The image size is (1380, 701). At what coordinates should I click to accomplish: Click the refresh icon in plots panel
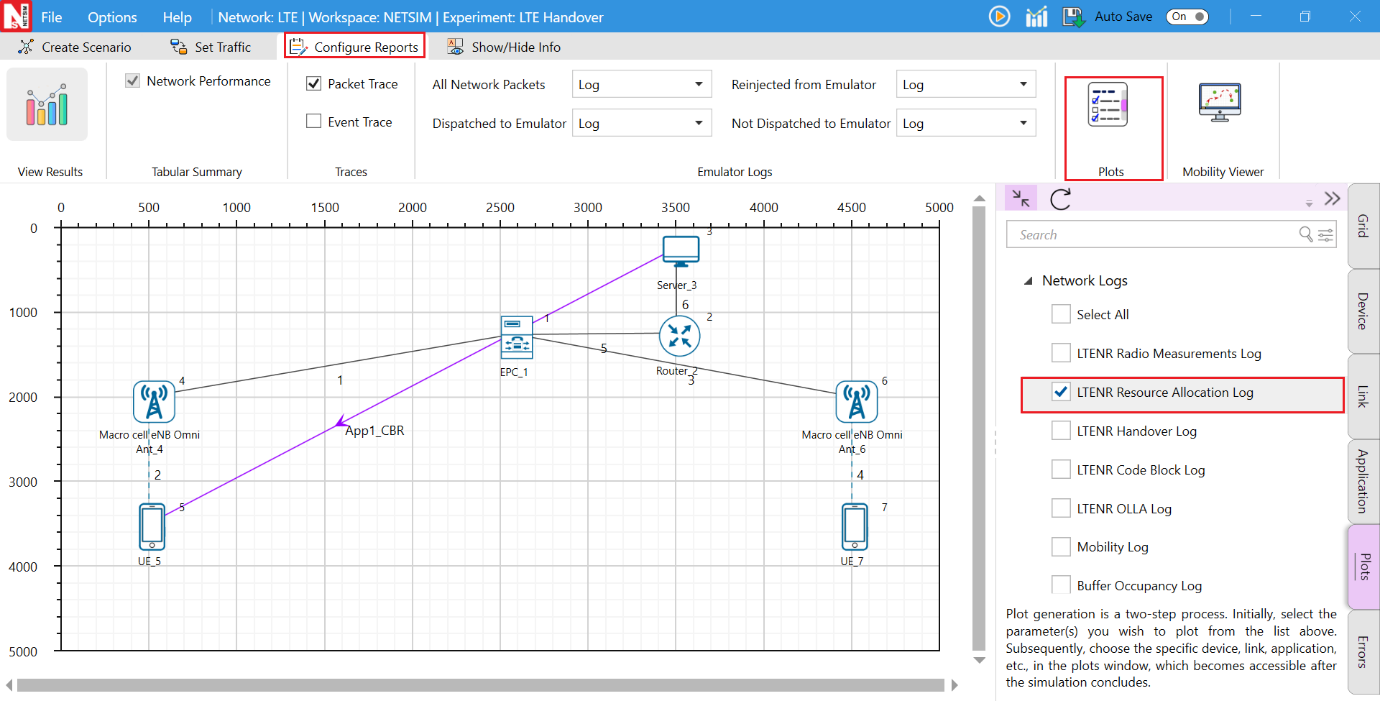pos(1060,198)
